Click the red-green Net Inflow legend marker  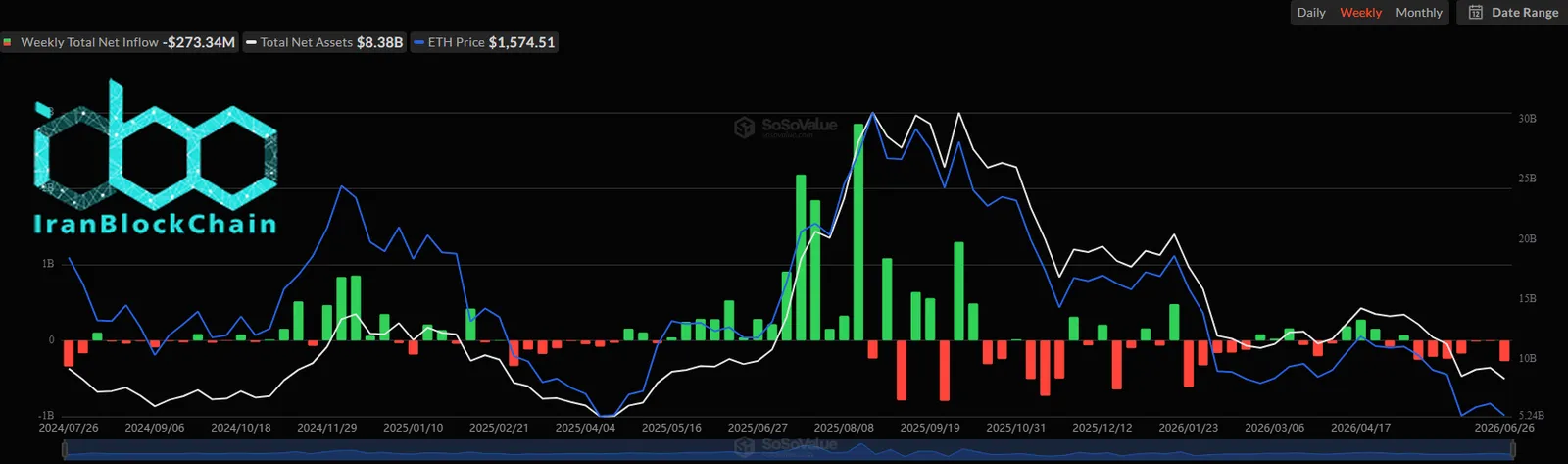point(8,42)
